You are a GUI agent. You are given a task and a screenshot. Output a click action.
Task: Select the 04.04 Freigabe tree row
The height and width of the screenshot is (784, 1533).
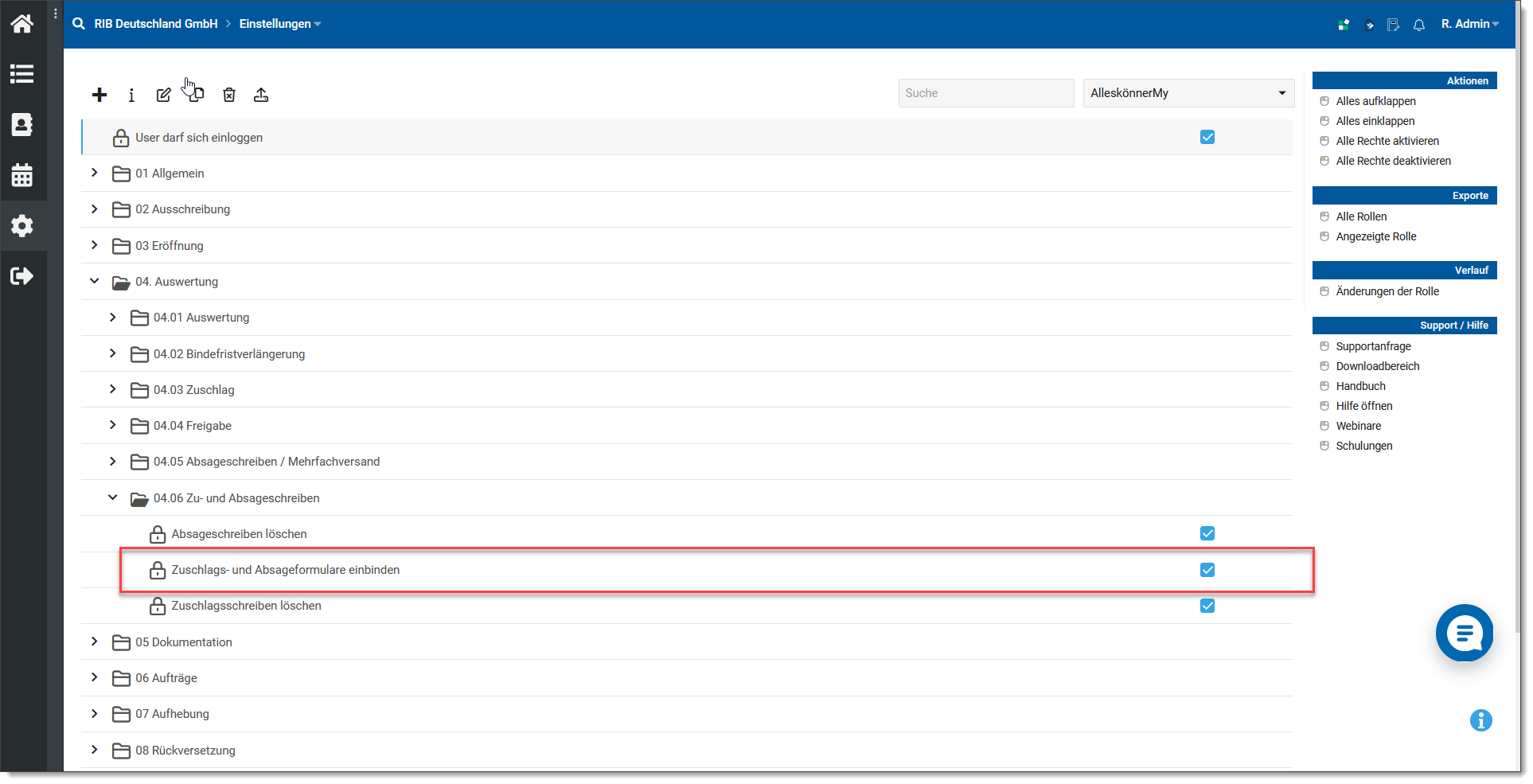687,426
